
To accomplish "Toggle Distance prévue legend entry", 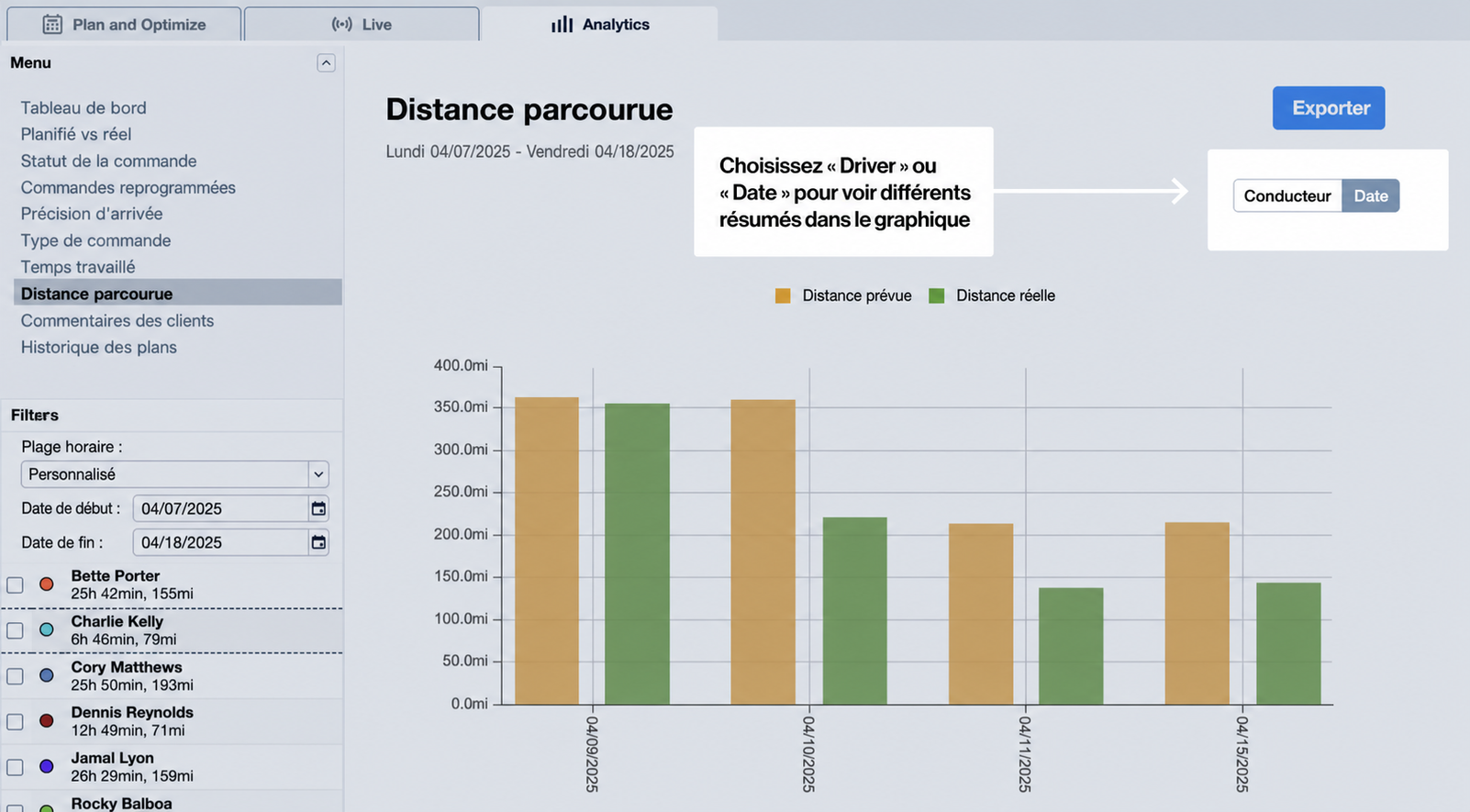I will coord(843,295).
